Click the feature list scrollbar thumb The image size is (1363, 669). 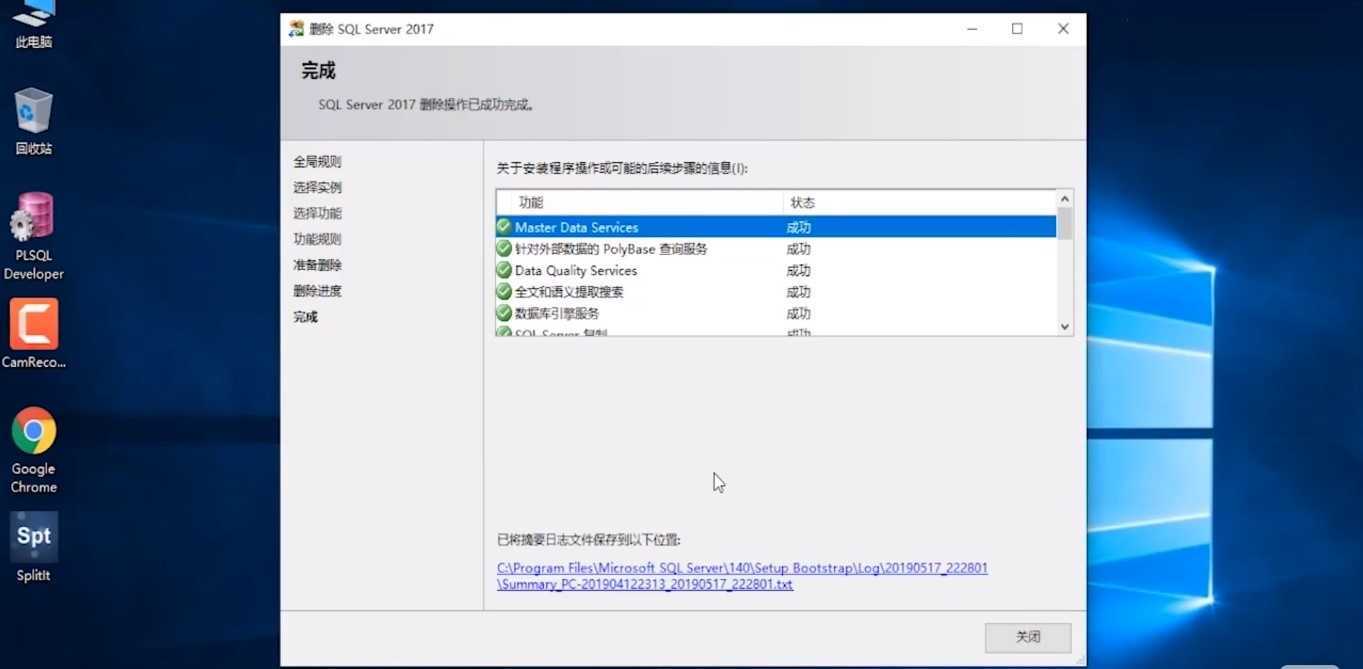coord(1064,223)
